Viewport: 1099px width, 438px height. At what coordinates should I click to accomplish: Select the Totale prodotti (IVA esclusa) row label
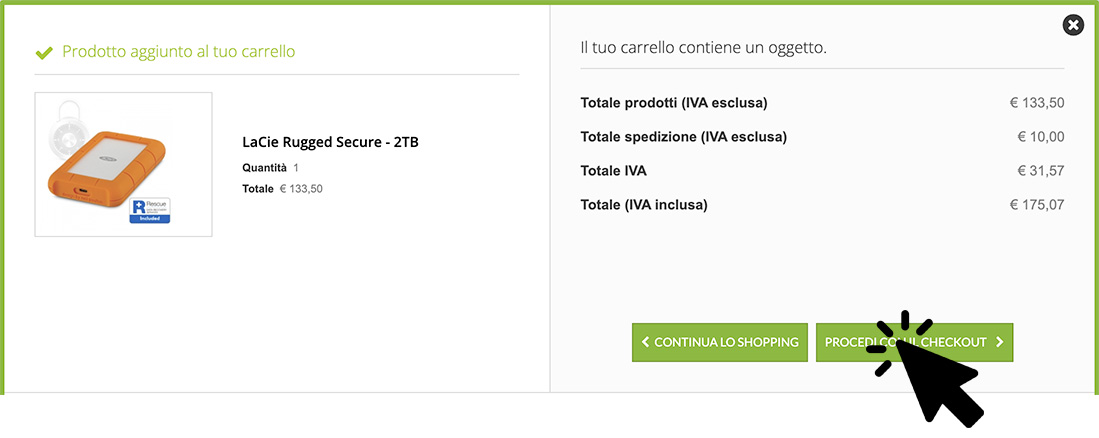click(x=674, y=103)
